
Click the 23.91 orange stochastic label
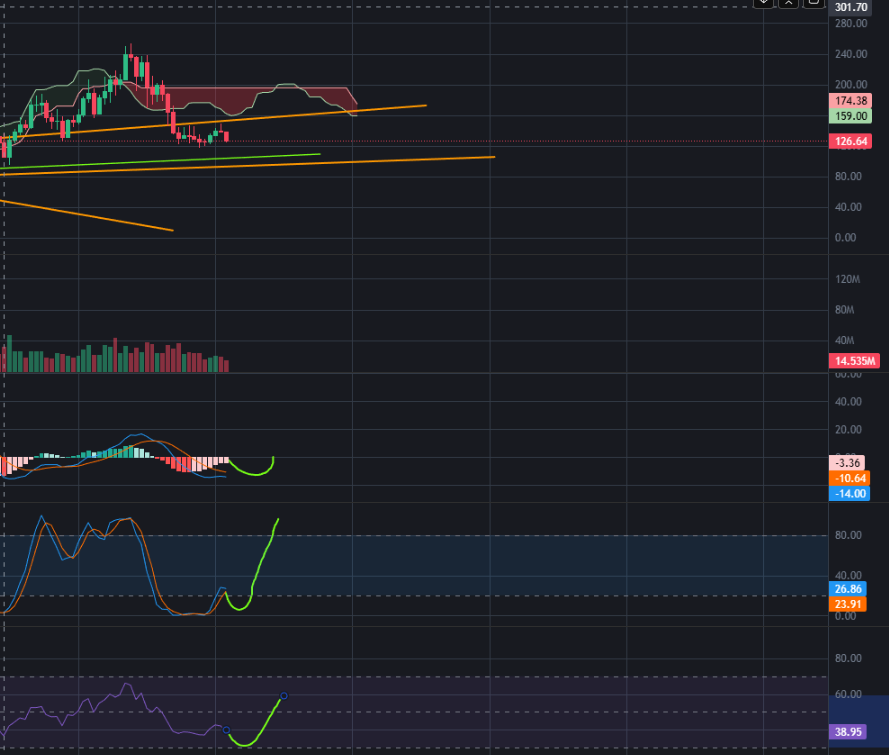[x=849, y=604]
